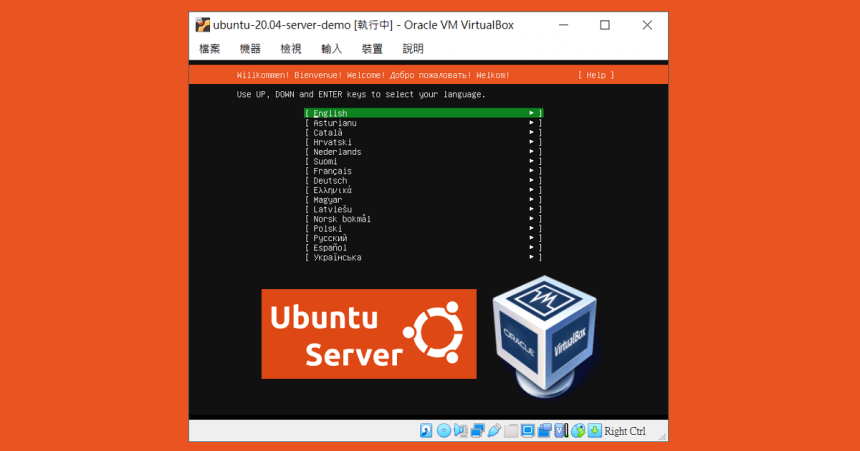The height and width of the screenshot is (451, 860).
Task: Click the [ Help ] button in installer
Action: tap(596, 75)
